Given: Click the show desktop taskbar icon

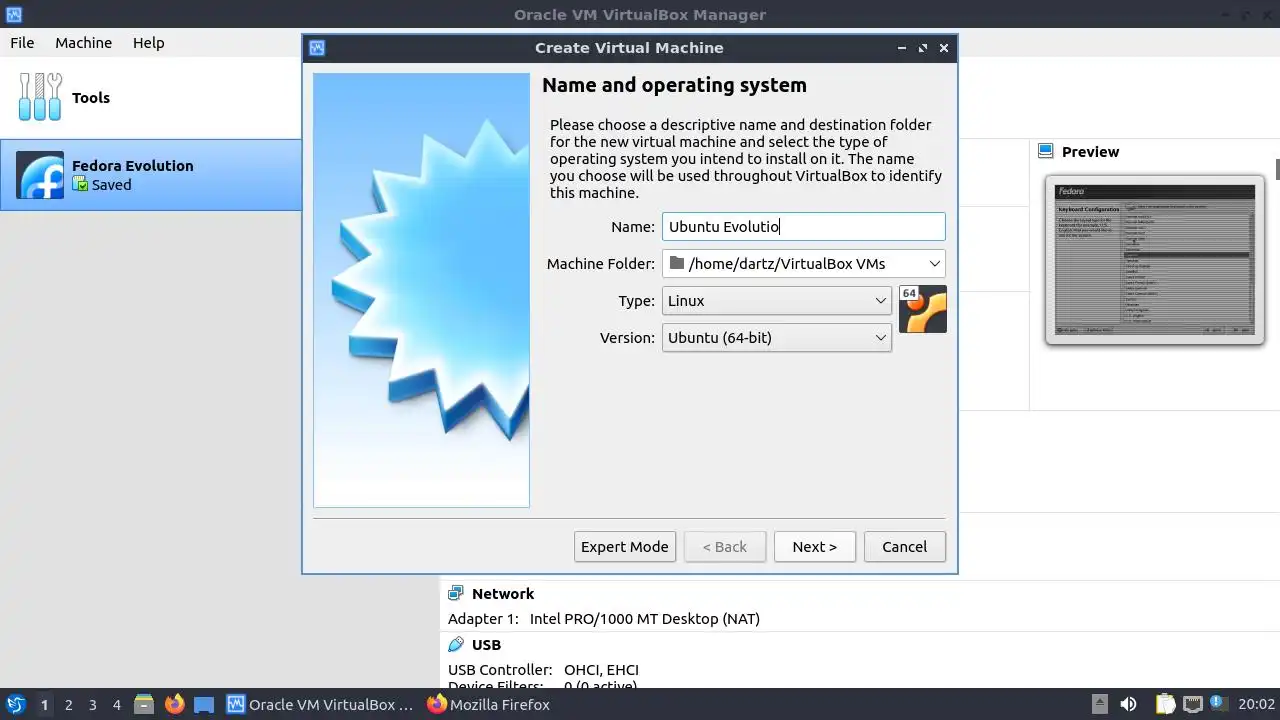Looking at the screenshot, I should [204, 704].
